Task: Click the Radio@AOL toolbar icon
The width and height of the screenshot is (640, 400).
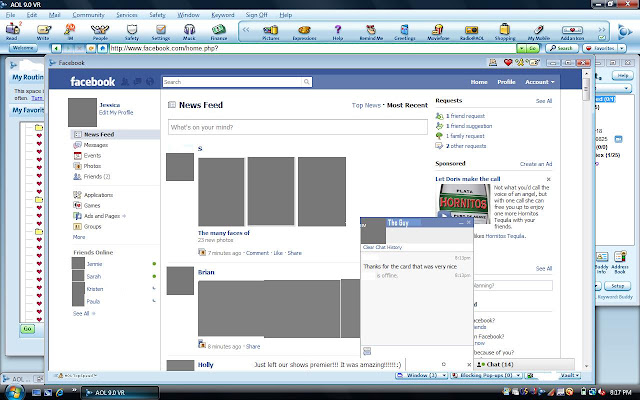Action: tap(471, 32)
